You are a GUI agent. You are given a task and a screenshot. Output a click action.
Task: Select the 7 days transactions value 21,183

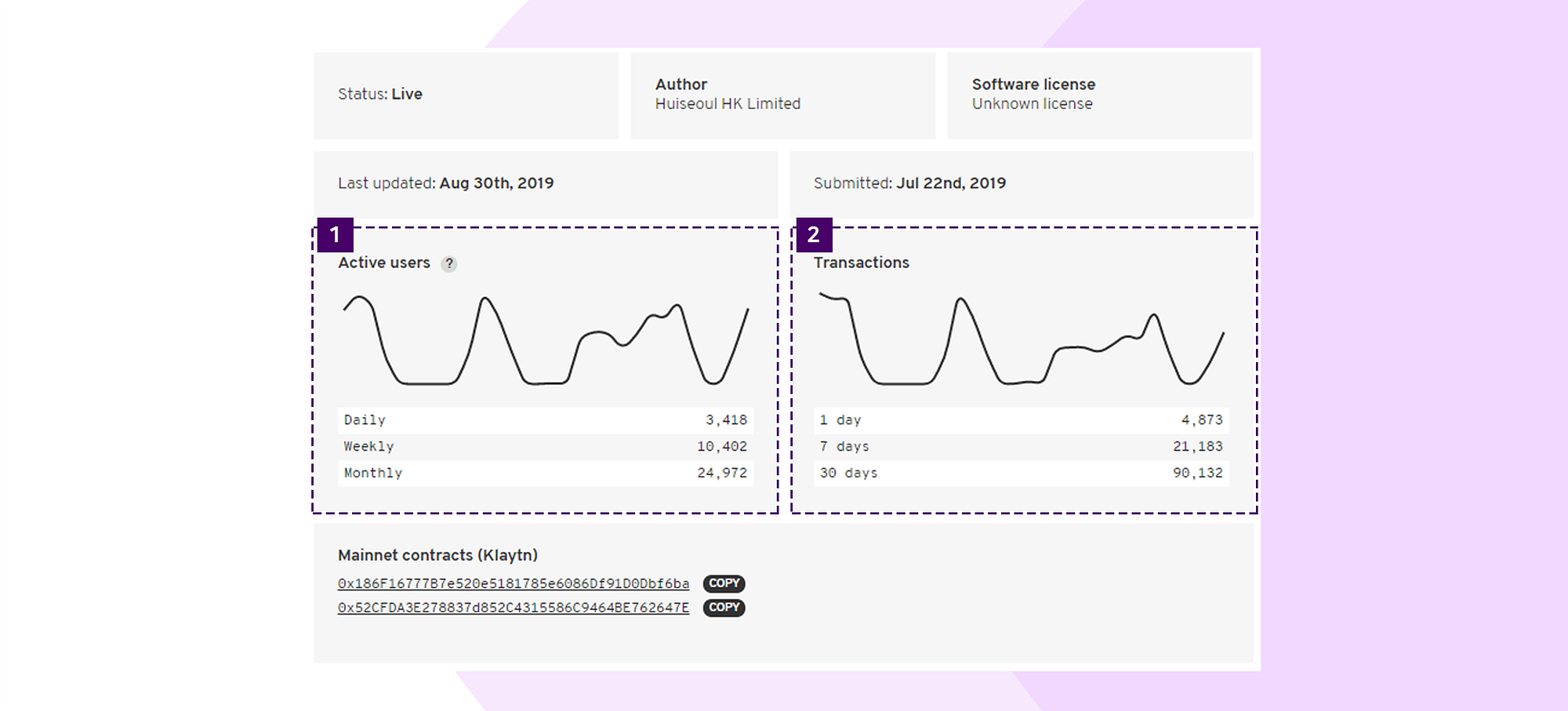(1198, 447)
